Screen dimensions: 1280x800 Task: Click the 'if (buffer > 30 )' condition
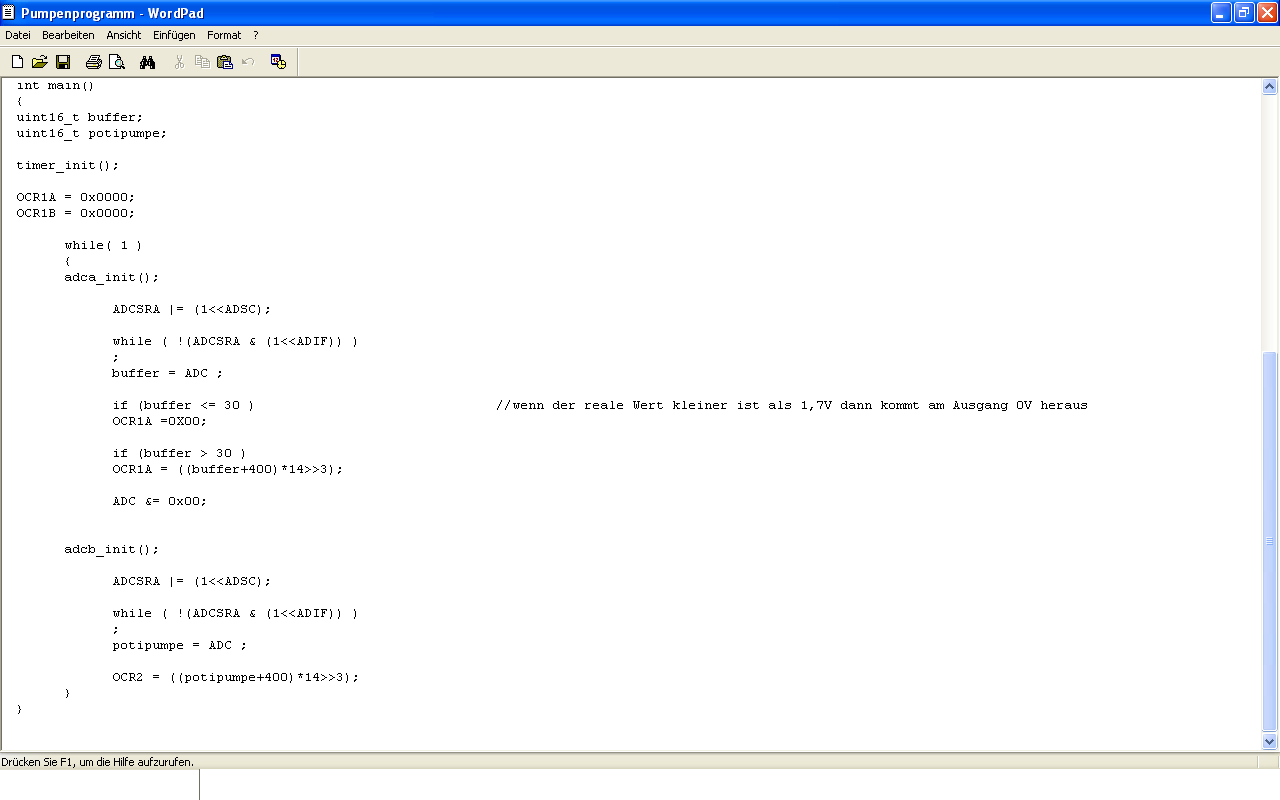click(x=179, y=453)
